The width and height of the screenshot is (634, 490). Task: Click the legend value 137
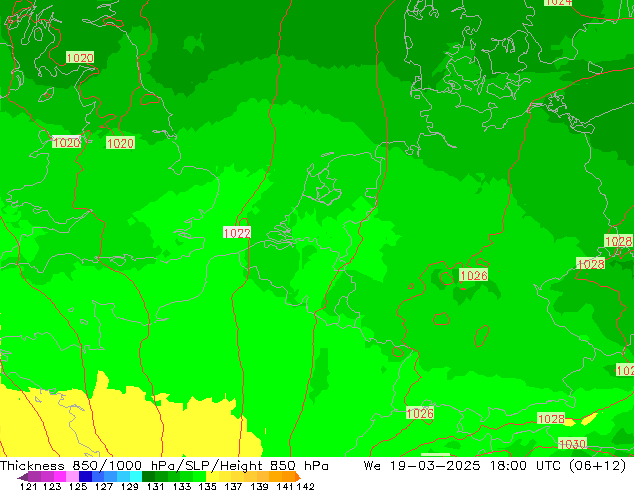click(x=233, y=486)
